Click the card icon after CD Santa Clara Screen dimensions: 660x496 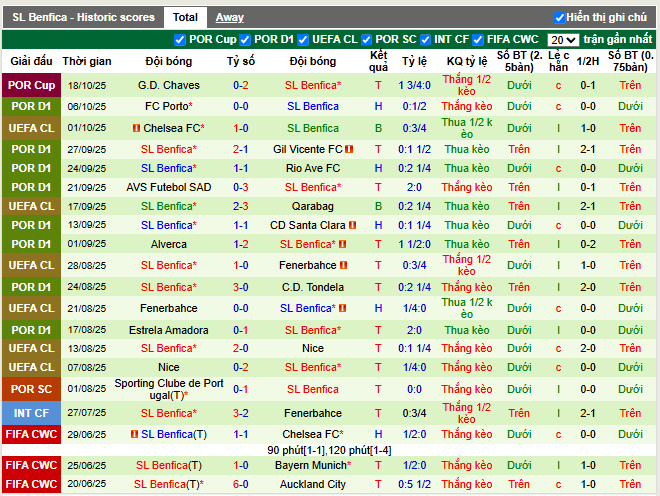[x=354, y=225]
